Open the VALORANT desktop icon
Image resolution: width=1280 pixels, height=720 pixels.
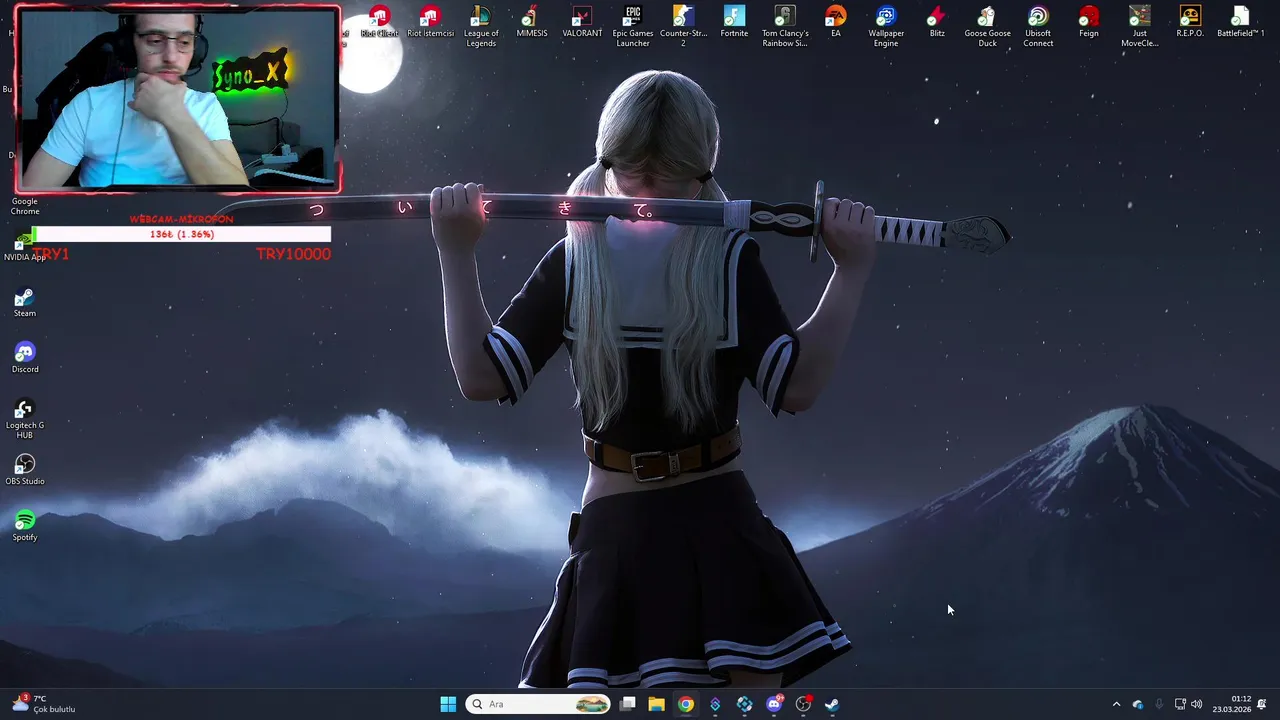582,21
